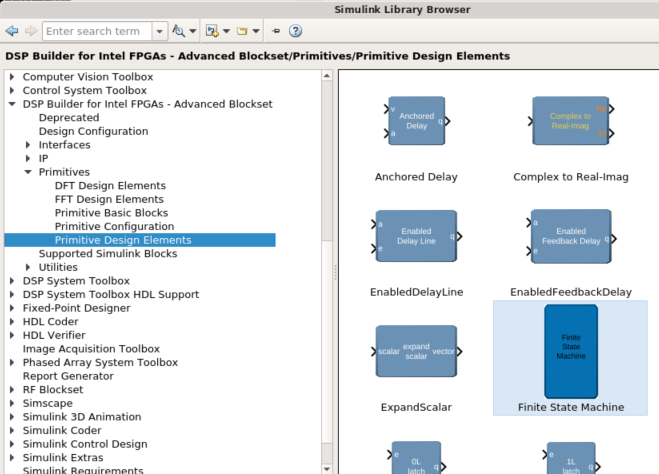Viewport: 659px width, 474px height.
Task: Expand the HDL Coder library
Action: pos(11,322)
